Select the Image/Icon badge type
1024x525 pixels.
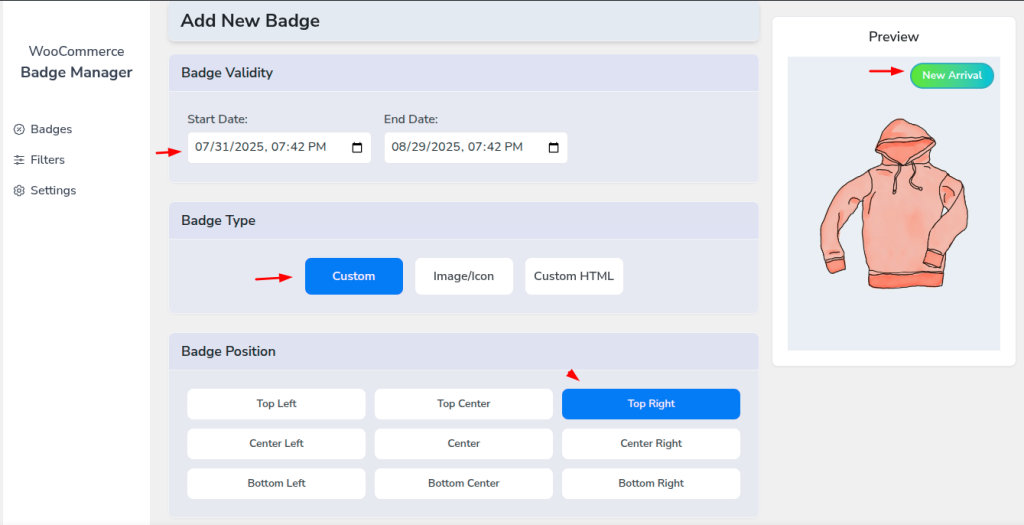(464, 276)
